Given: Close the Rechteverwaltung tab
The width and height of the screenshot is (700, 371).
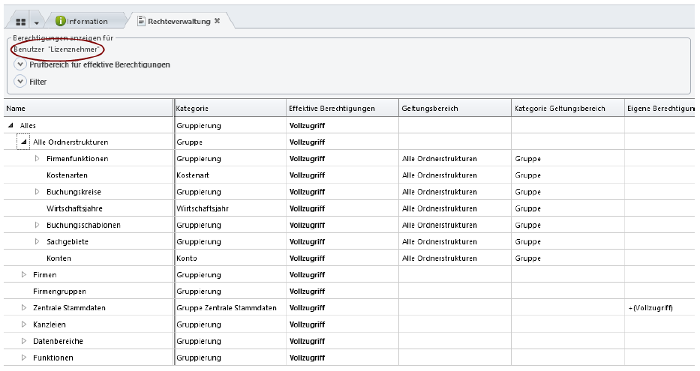Looking at the screenshot, I should tap(217, 21).
